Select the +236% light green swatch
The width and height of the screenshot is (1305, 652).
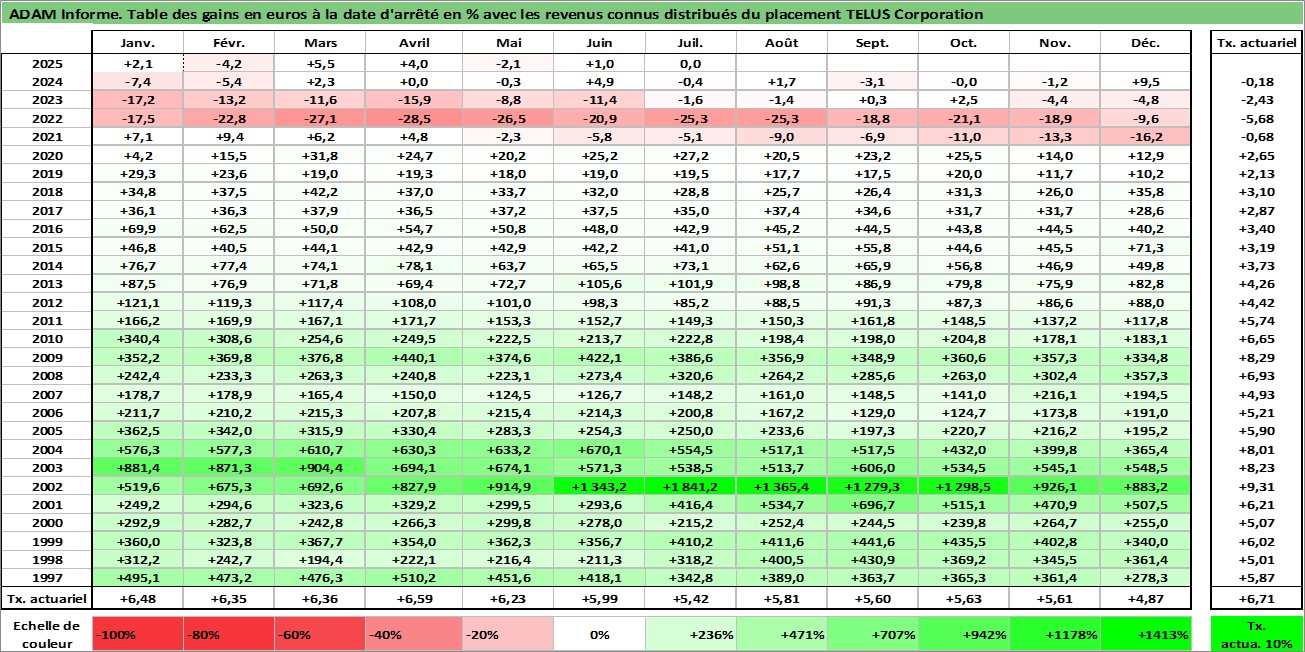click(688, 634)
